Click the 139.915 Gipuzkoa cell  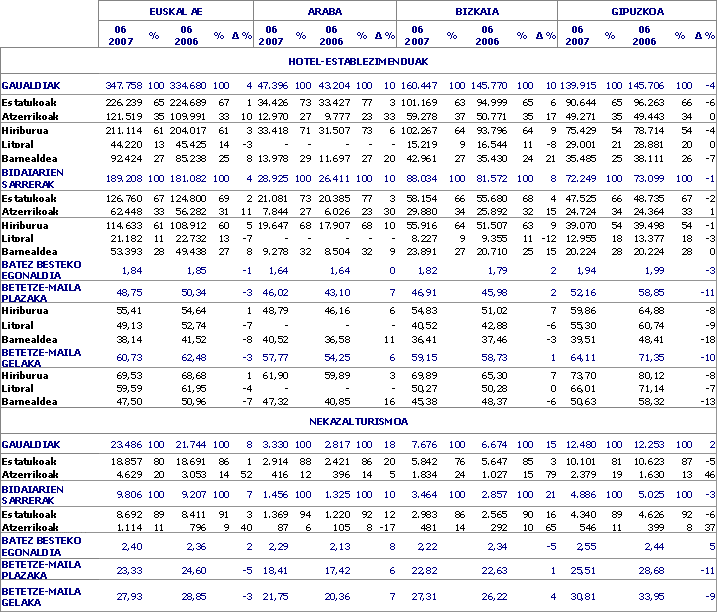[579, 86]
